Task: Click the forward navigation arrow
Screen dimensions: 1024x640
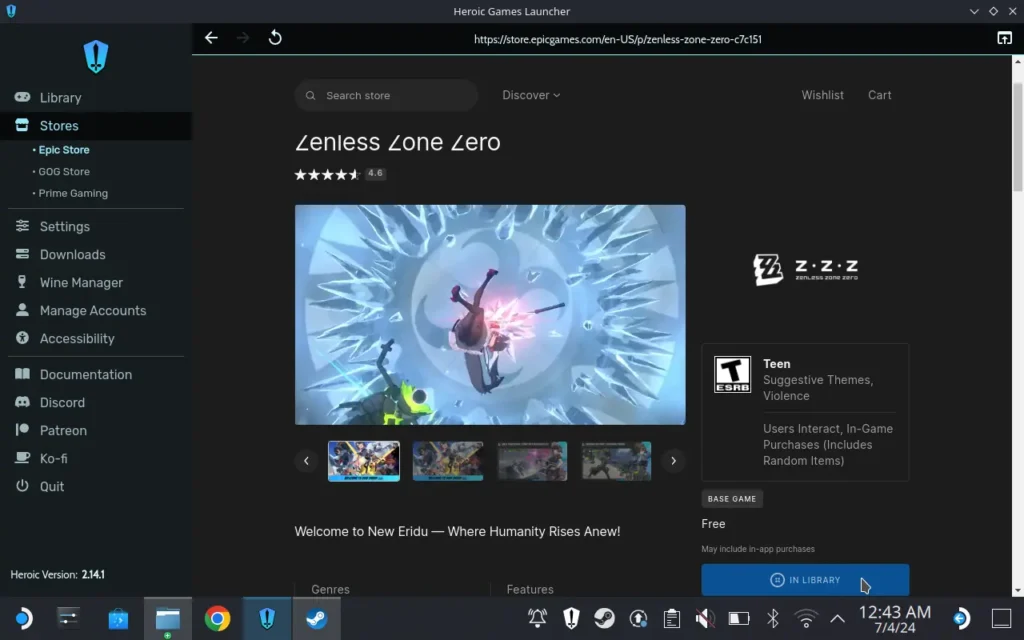Action: (243, 38)
